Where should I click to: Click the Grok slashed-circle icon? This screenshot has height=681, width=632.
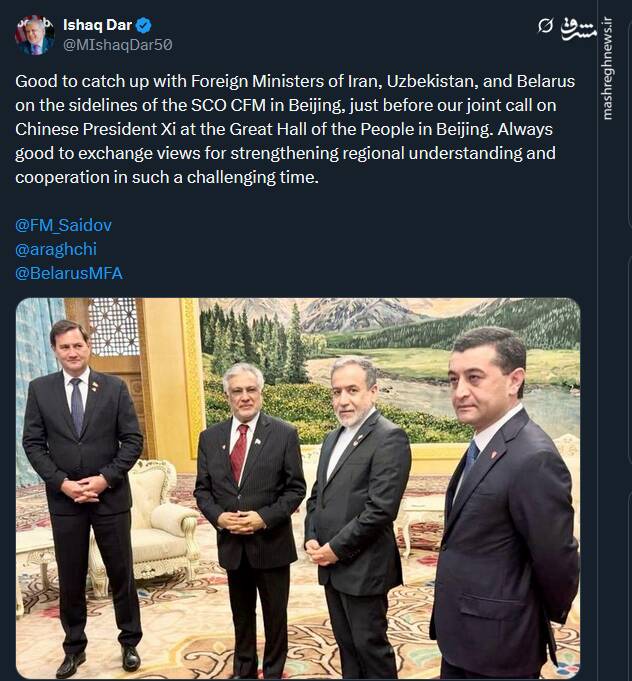tap(545, 25)
